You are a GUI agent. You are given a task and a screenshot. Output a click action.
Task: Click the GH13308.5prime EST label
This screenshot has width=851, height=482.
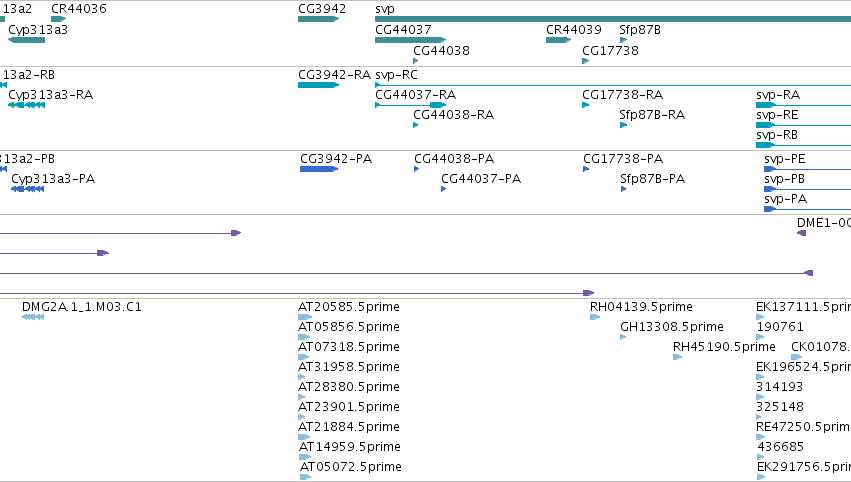pyautogui.click(x=672, y=327)
